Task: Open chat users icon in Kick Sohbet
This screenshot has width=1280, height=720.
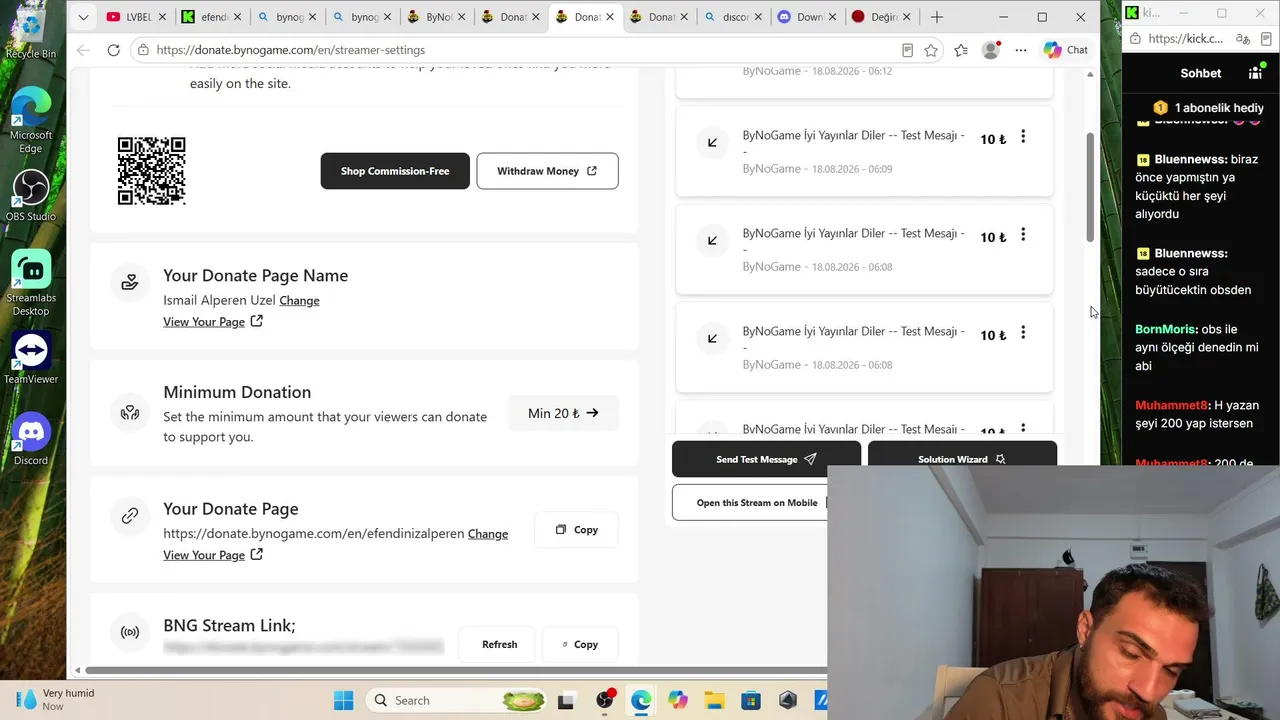Action: (x=1255, y=73)
